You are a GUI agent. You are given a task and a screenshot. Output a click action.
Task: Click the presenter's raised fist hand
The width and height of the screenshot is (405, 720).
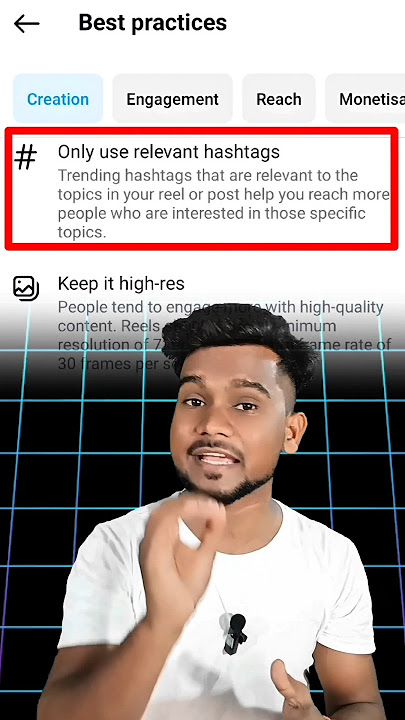coord(184,542)
